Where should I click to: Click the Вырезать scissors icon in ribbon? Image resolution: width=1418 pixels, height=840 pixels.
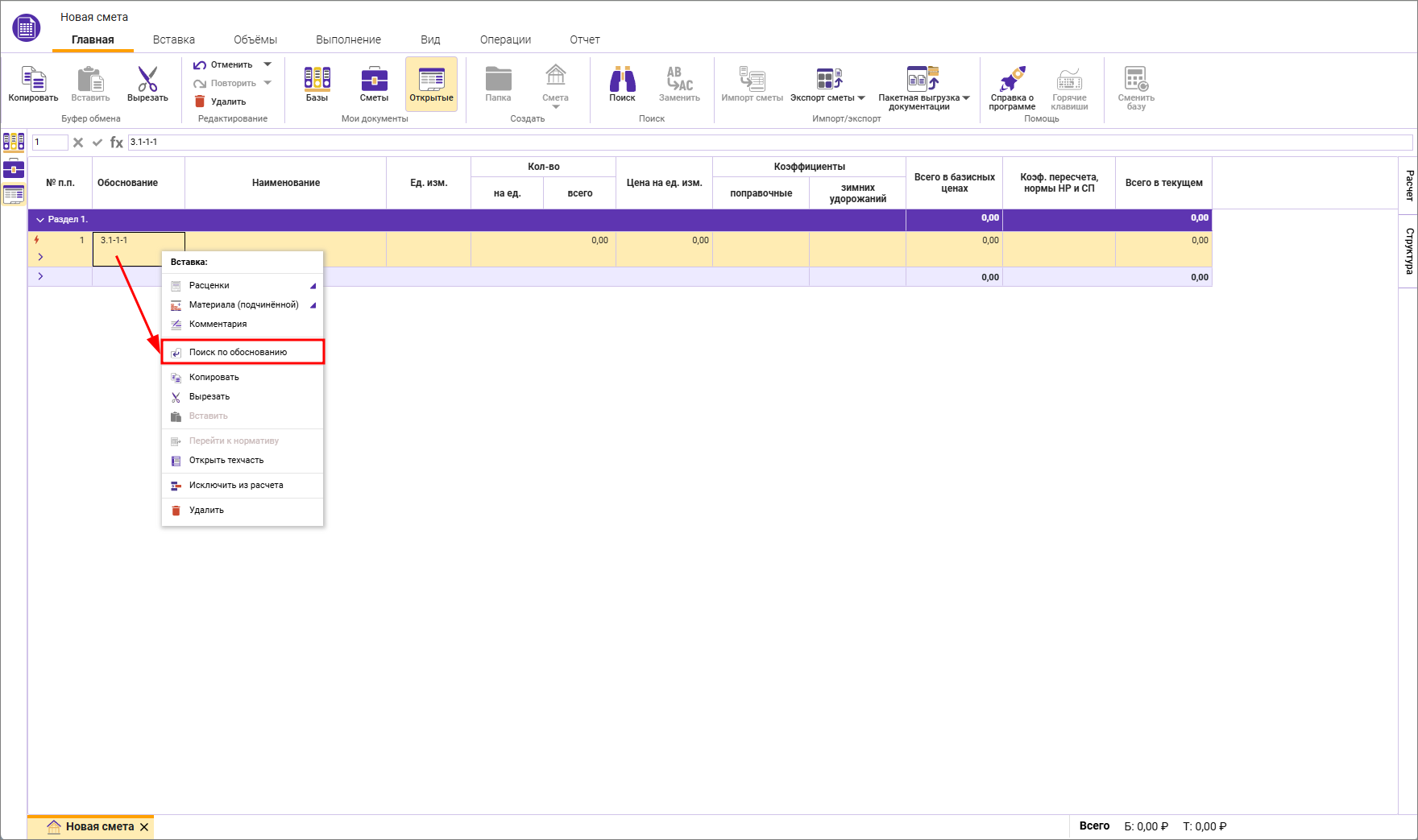[147, 81]
